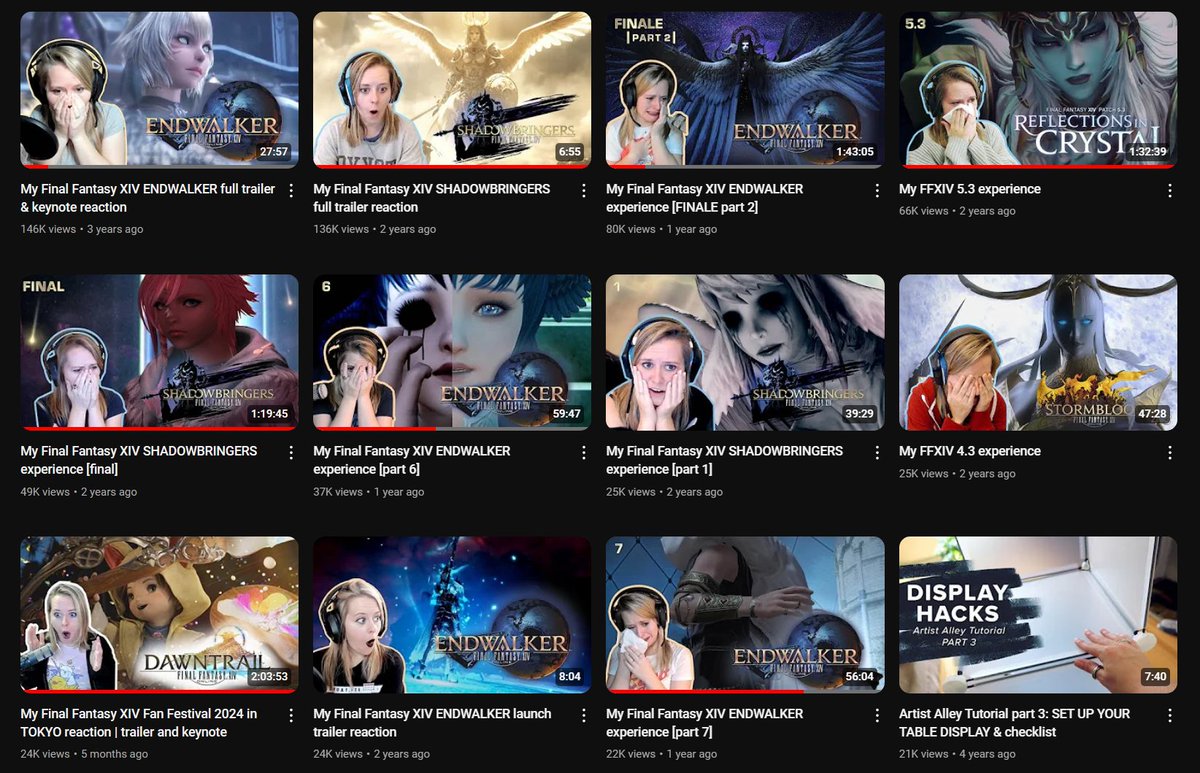Play the STORMBLOOD 4.3 experience thumbnail

1038,352
